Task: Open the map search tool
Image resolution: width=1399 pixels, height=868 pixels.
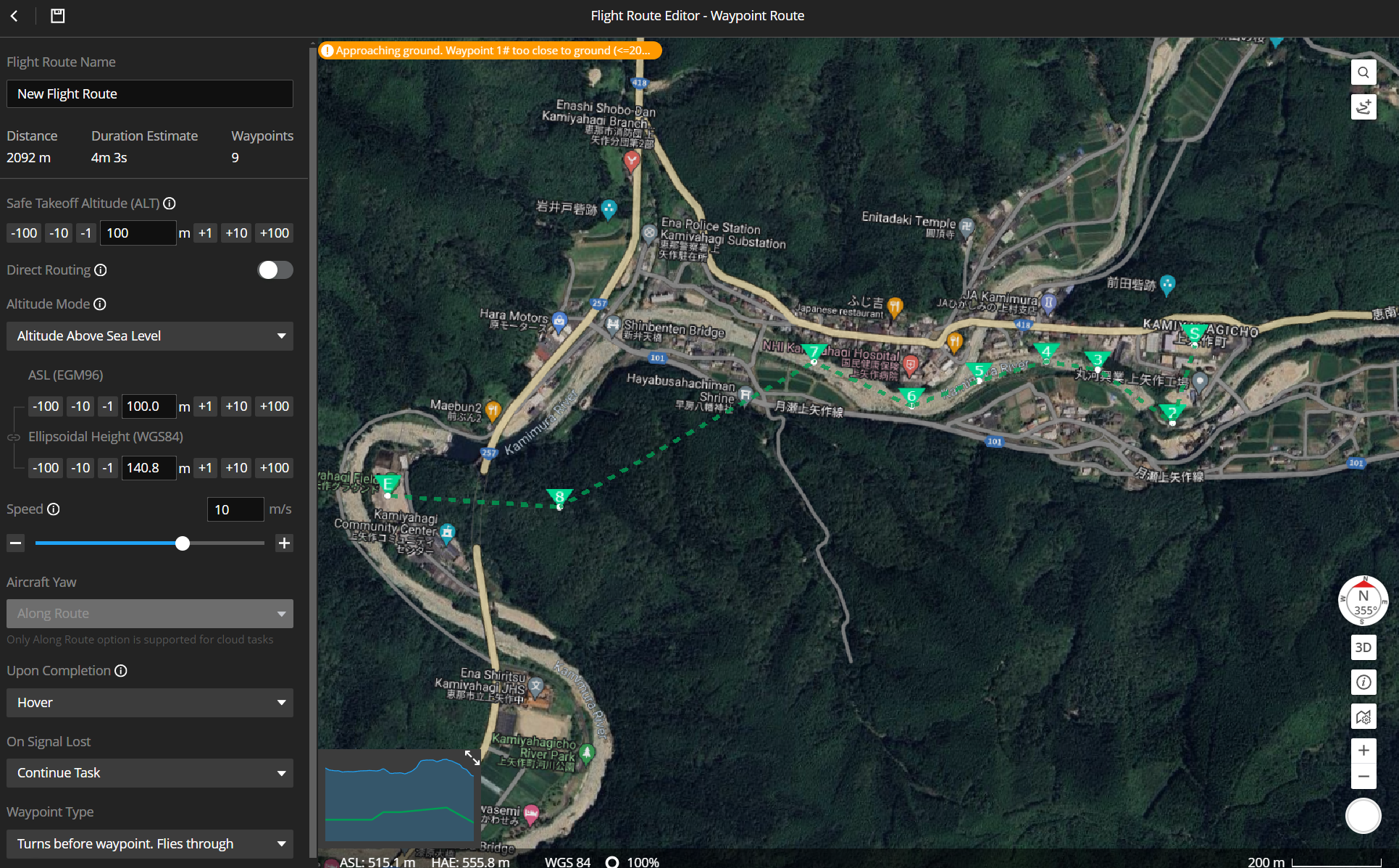Action: pos(1363,72)
